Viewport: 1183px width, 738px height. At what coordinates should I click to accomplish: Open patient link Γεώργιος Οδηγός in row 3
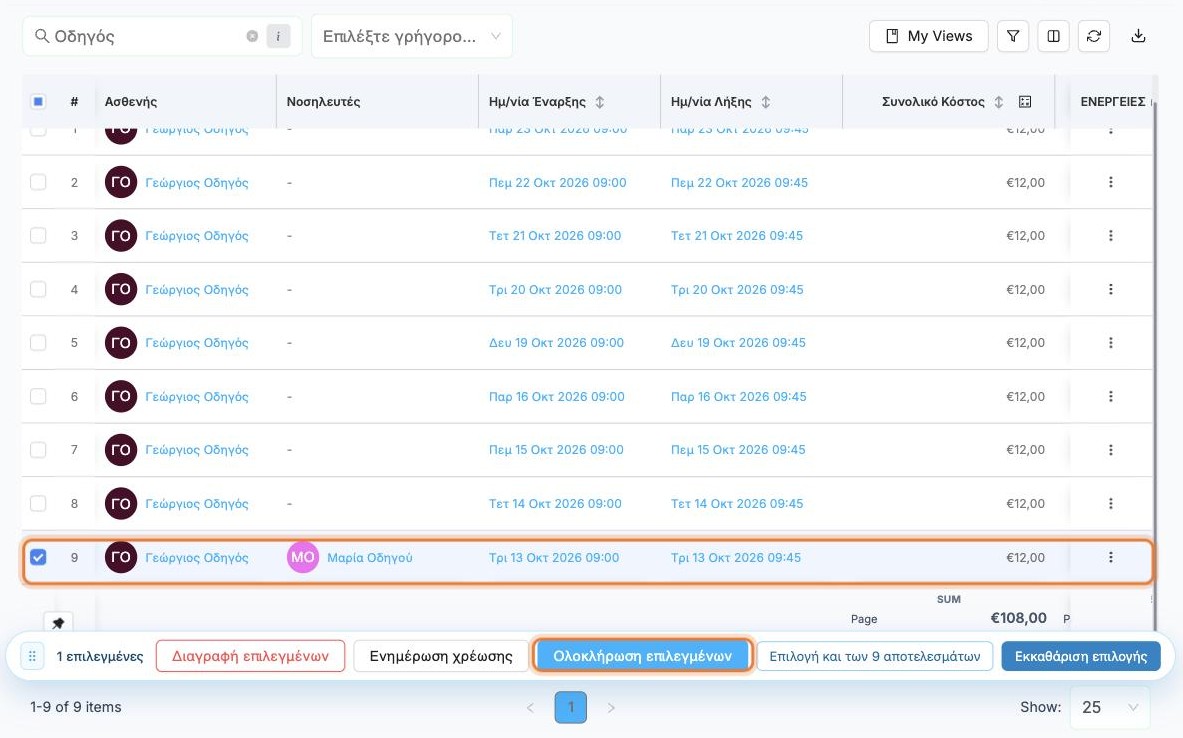[x=197, y=236]
